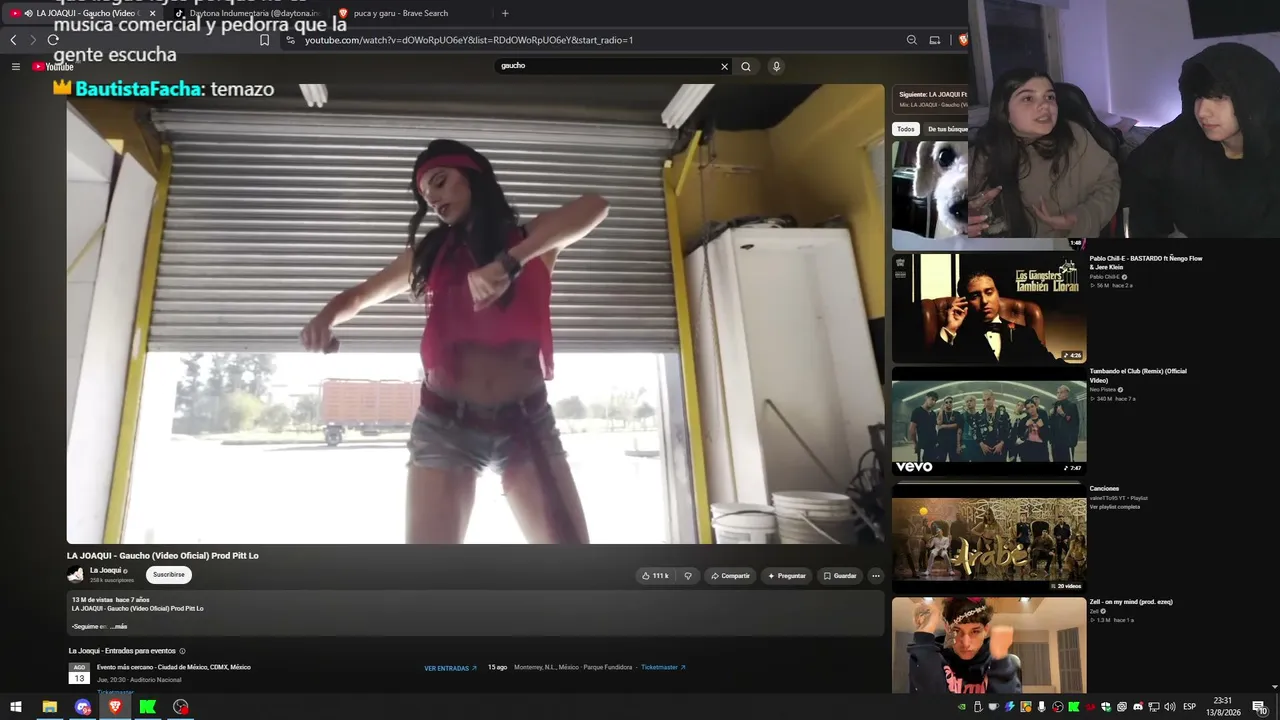Image resolution: width=1280 pixels, height=720 pixels.
Task: Switch to Brave browser in taskbar
Action: (x=115, y=707)
